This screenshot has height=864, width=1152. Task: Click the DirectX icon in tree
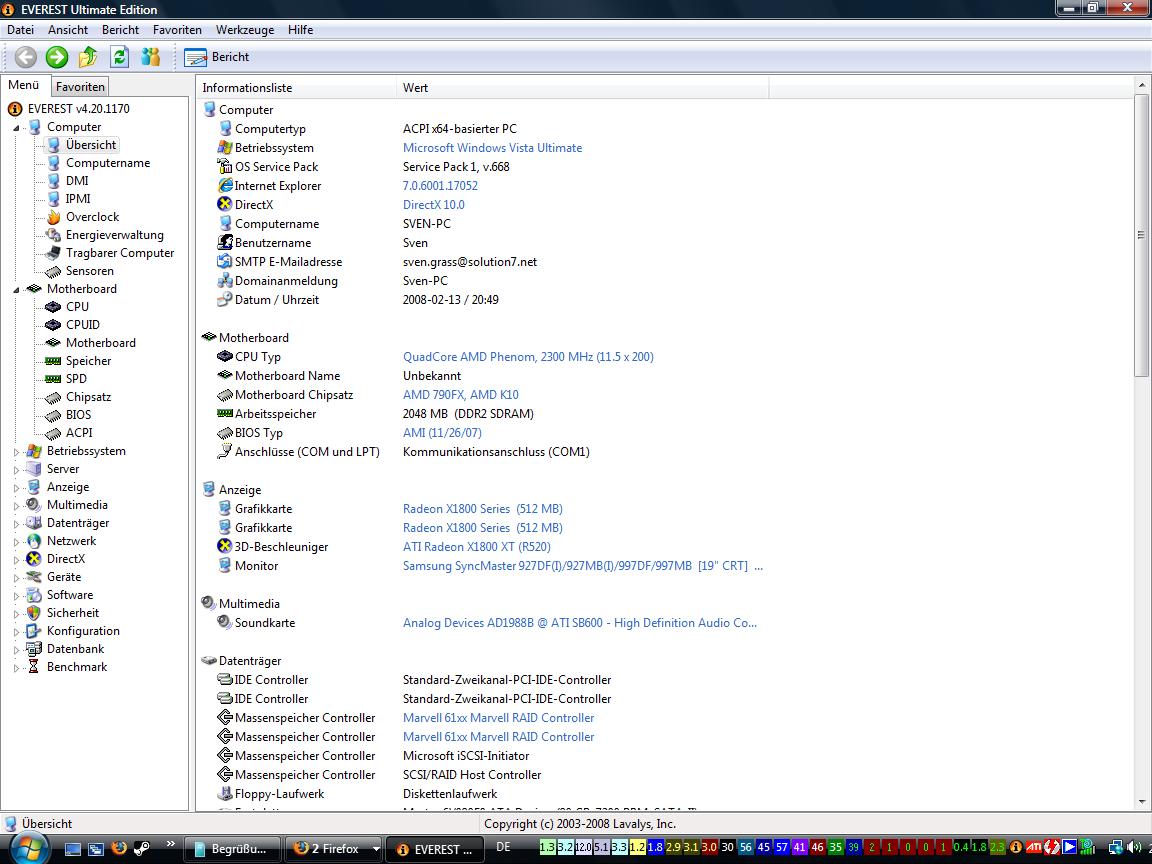(x=34, y=559)
